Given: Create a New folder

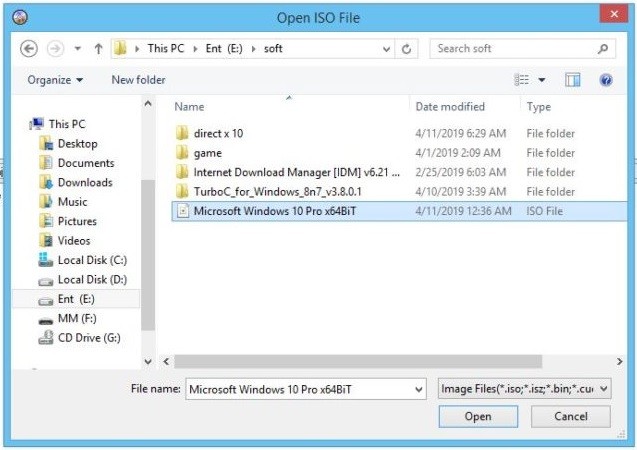Looking at the screenshot, I should coord(139,80).
